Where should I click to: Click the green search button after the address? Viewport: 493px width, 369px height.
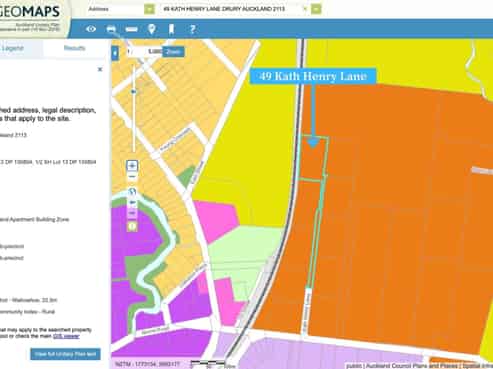pos(316,9)
